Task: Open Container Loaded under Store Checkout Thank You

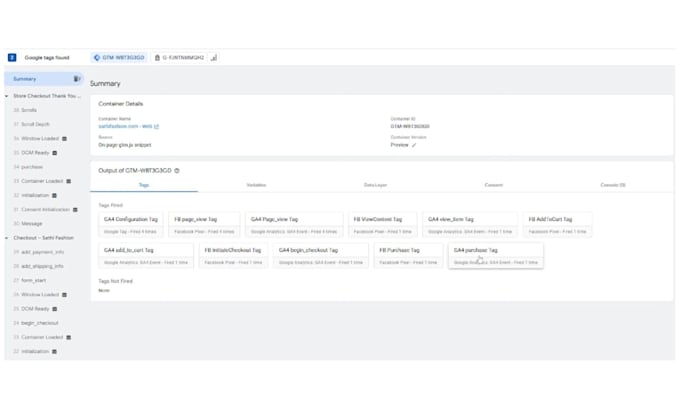Action: coord(42,181)
